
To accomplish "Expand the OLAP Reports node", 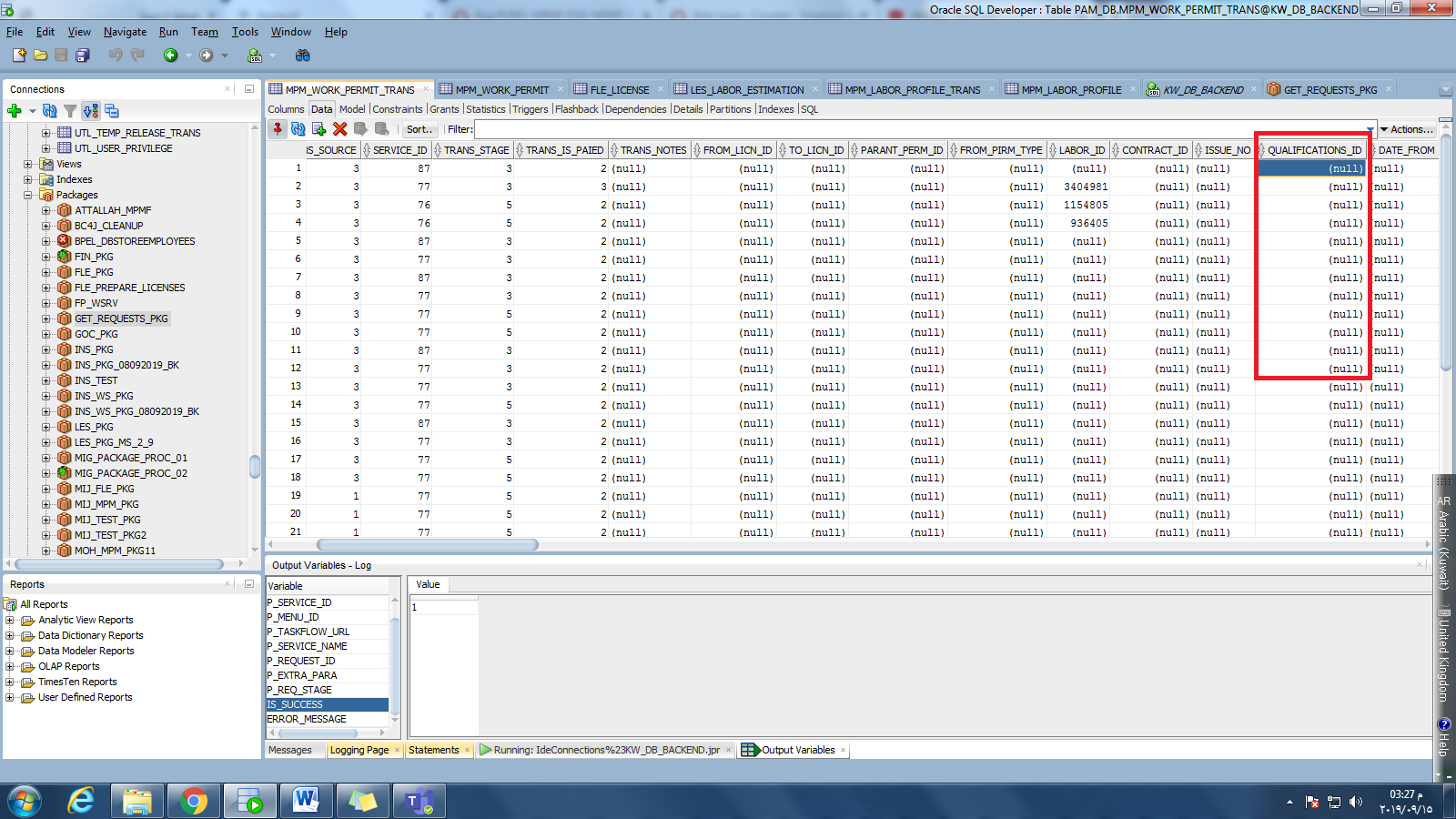I will click(10, 667).
